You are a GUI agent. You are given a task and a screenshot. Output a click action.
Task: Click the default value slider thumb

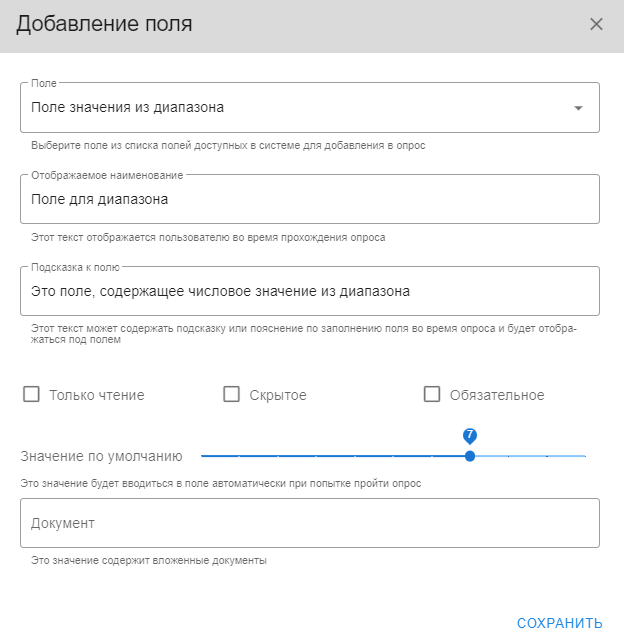point(470,456)
